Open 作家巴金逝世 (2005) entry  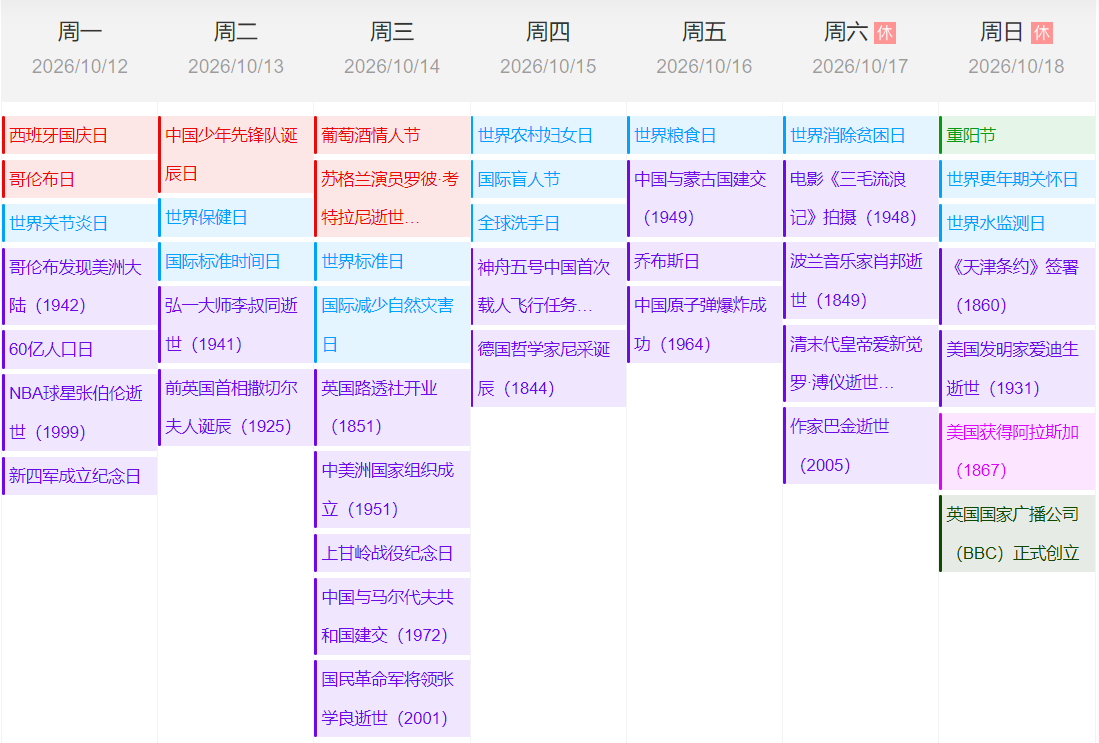[860, 445]
